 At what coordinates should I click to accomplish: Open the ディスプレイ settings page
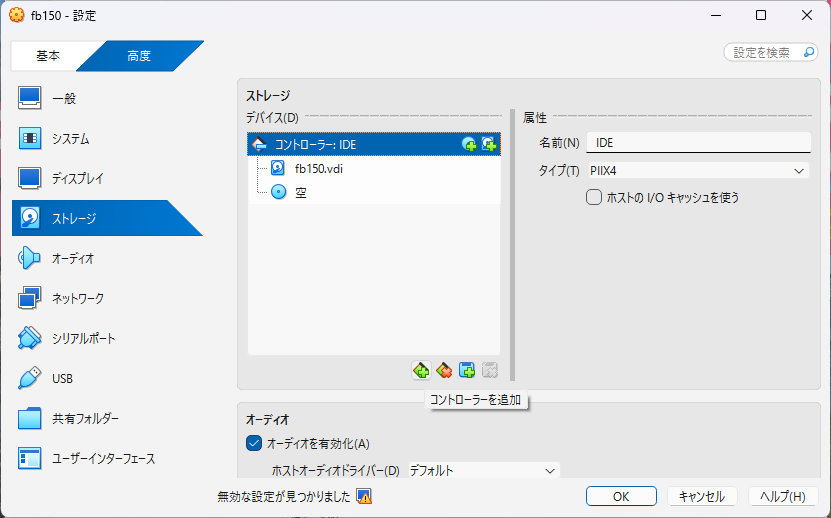tap(106, 178)
